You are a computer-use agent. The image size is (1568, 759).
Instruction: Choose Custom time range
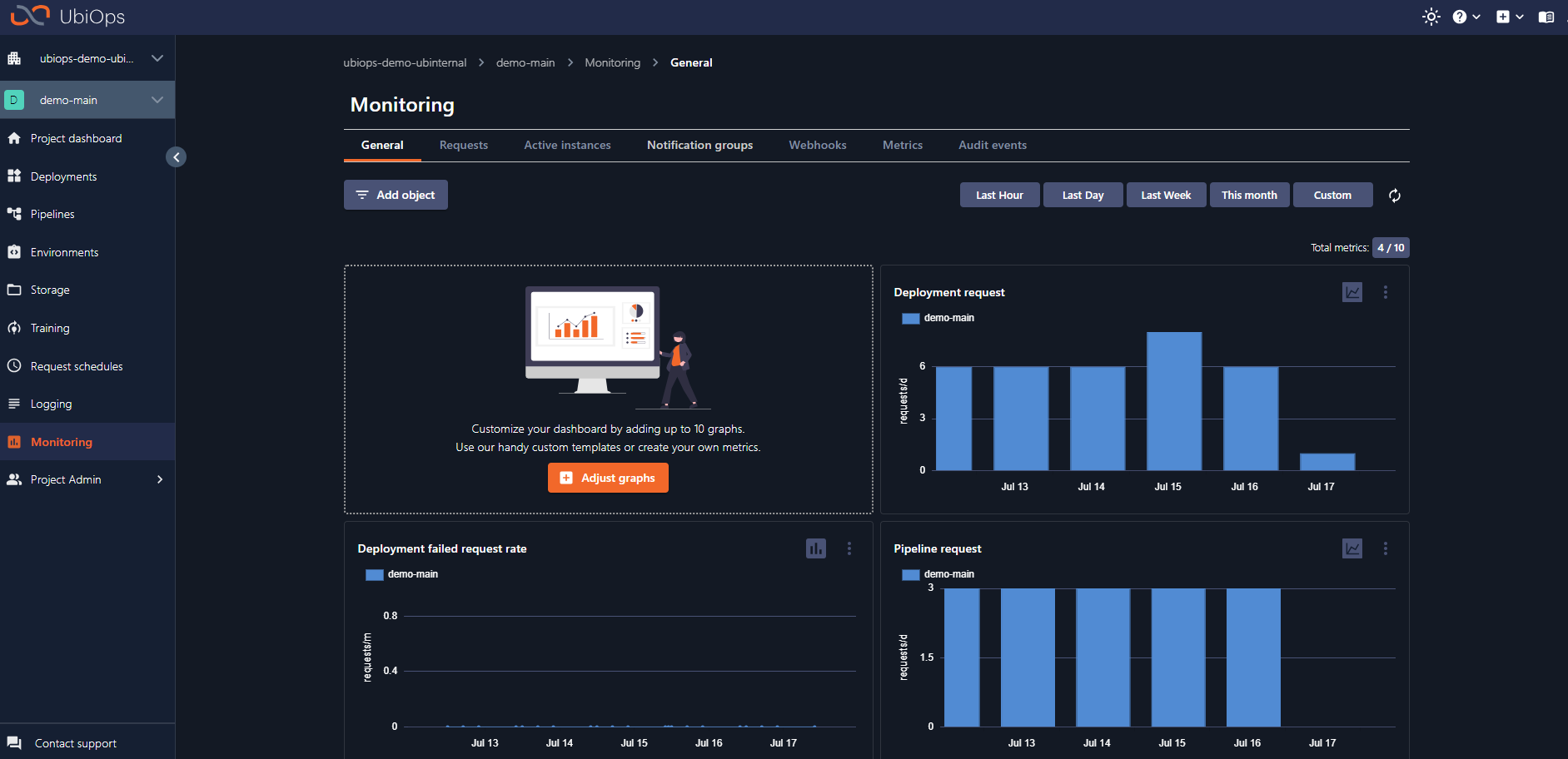(1332, 195)
